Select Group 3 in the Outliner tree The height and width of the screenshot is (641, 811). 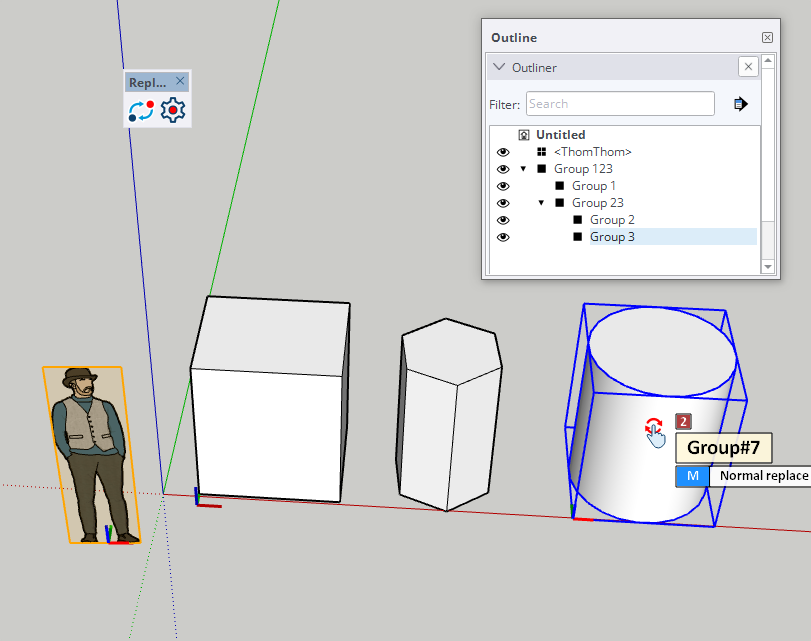tap(611, 237)
